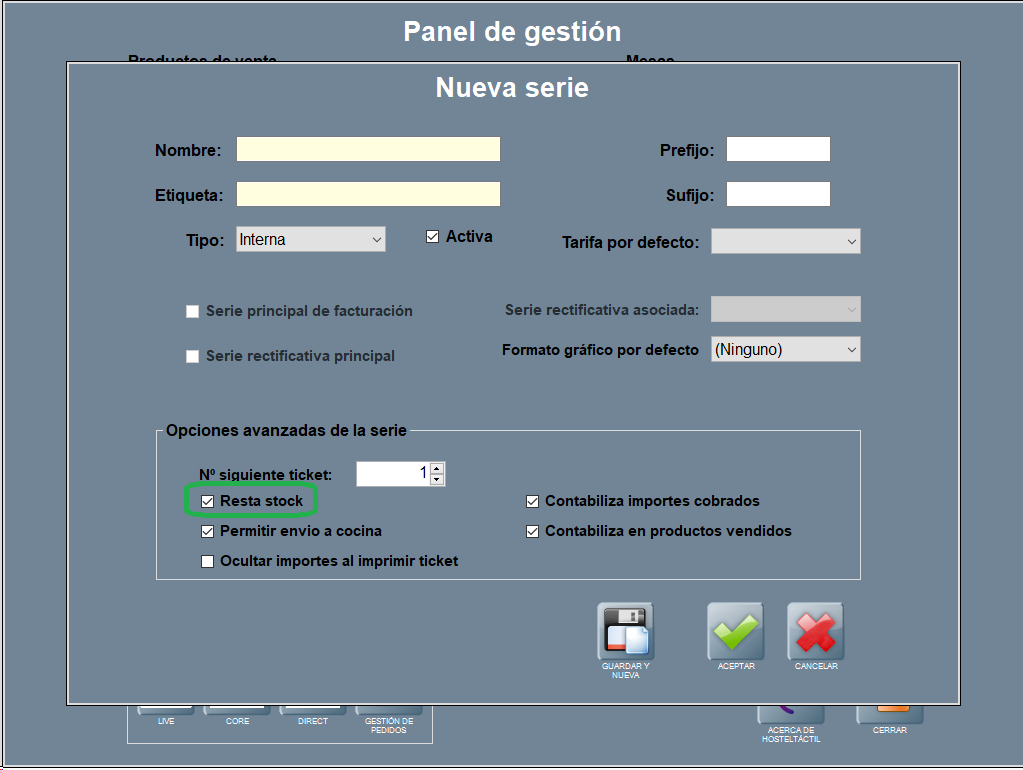Check Serie principal de facturación

pos(193,311)
